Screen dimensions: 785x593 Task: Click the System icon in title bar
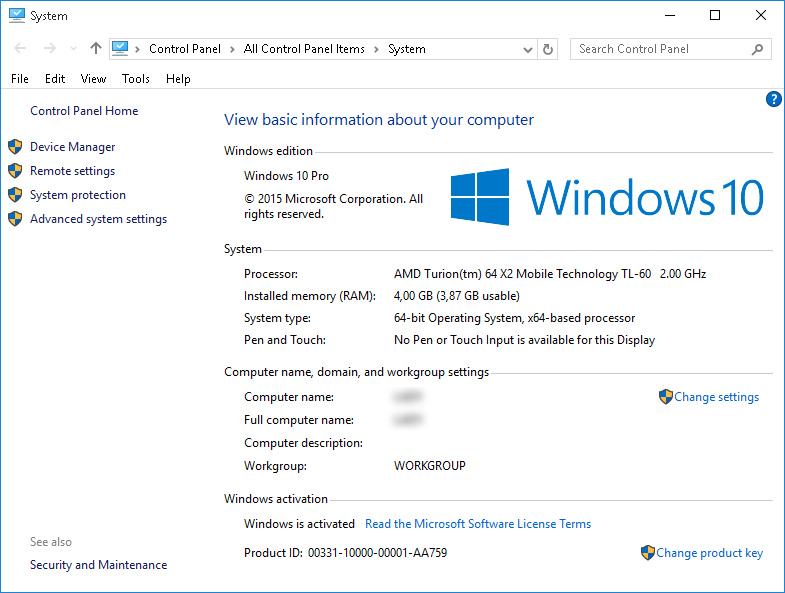click(17, 15)
